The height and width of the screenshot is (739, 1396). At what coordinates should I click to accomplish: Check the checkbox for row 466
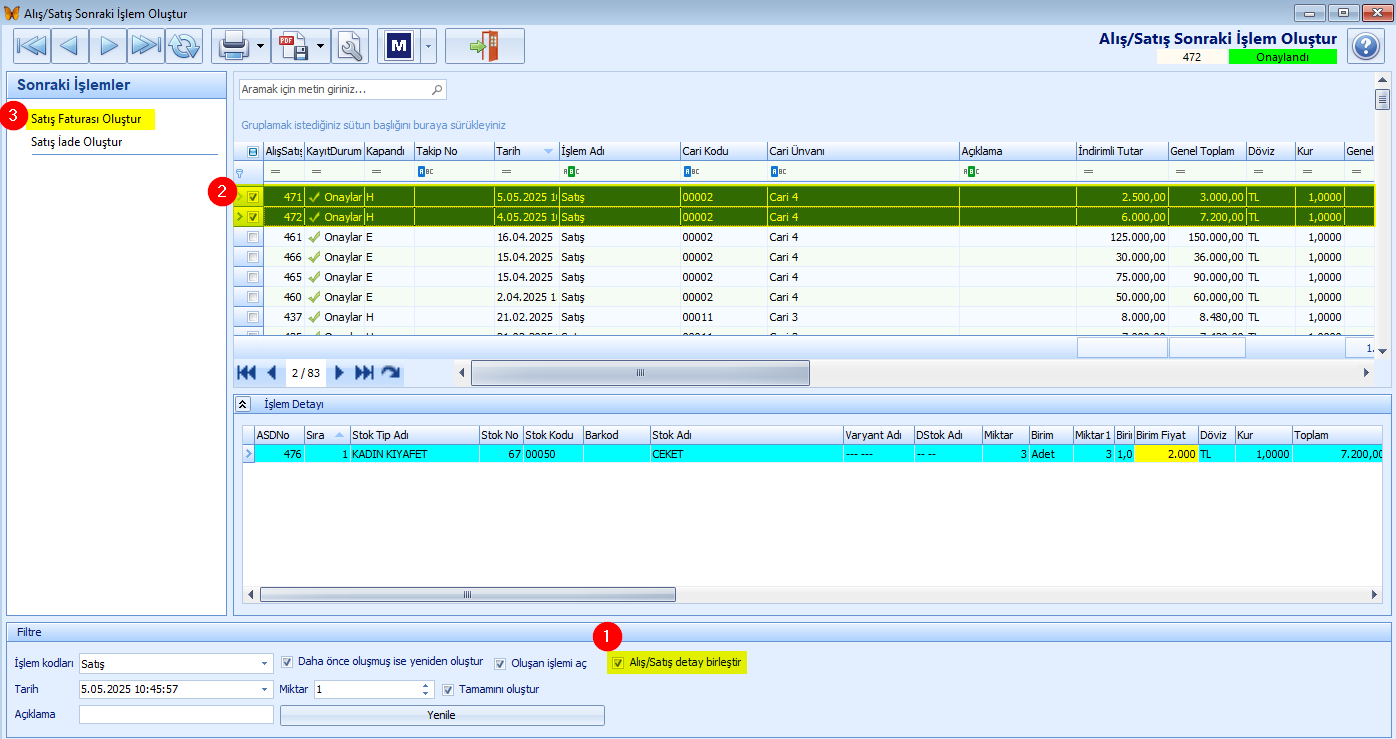(253, 257)
